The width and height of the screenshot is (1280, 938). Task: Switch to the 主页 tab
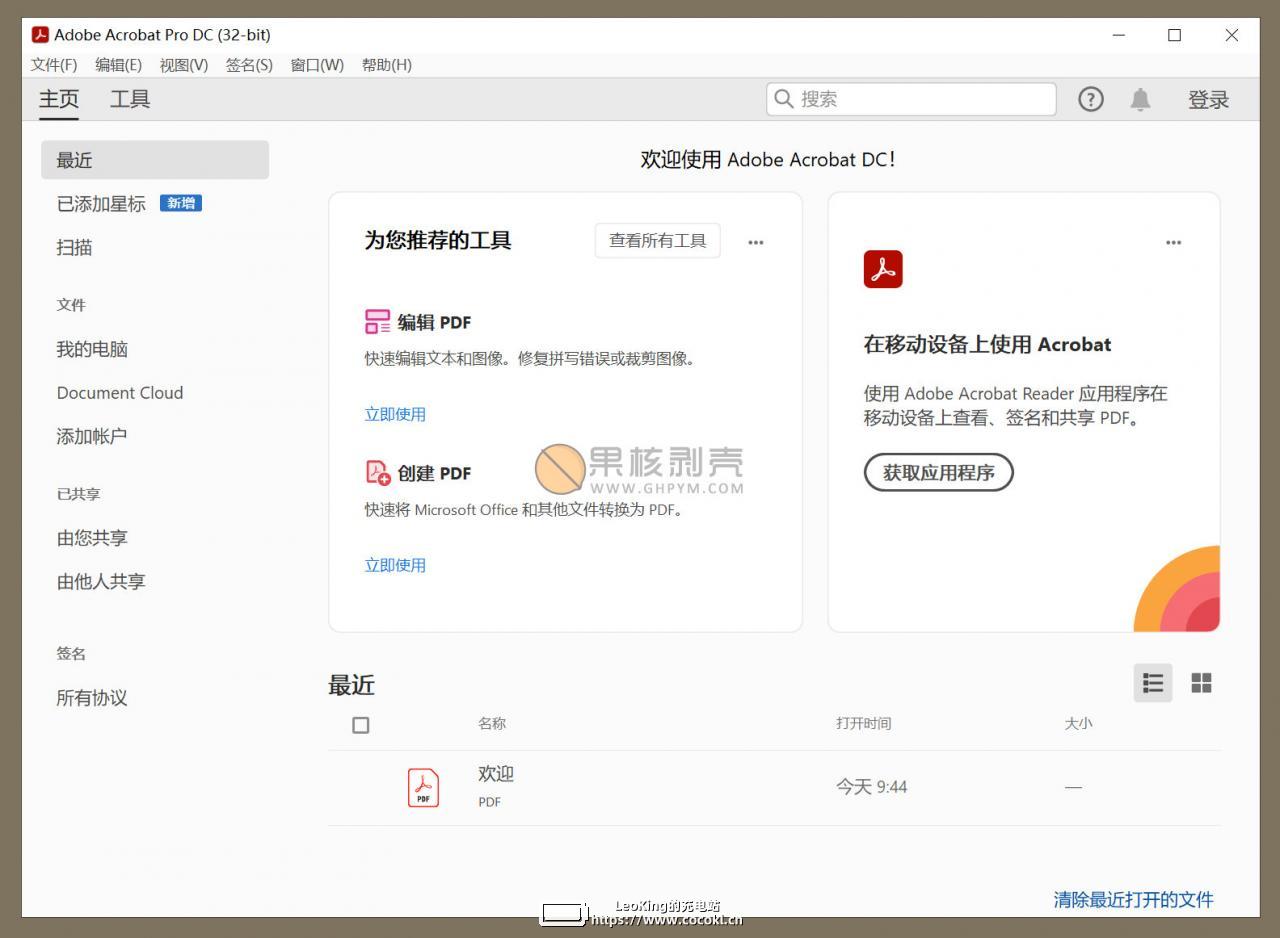(x=59, y=99)
